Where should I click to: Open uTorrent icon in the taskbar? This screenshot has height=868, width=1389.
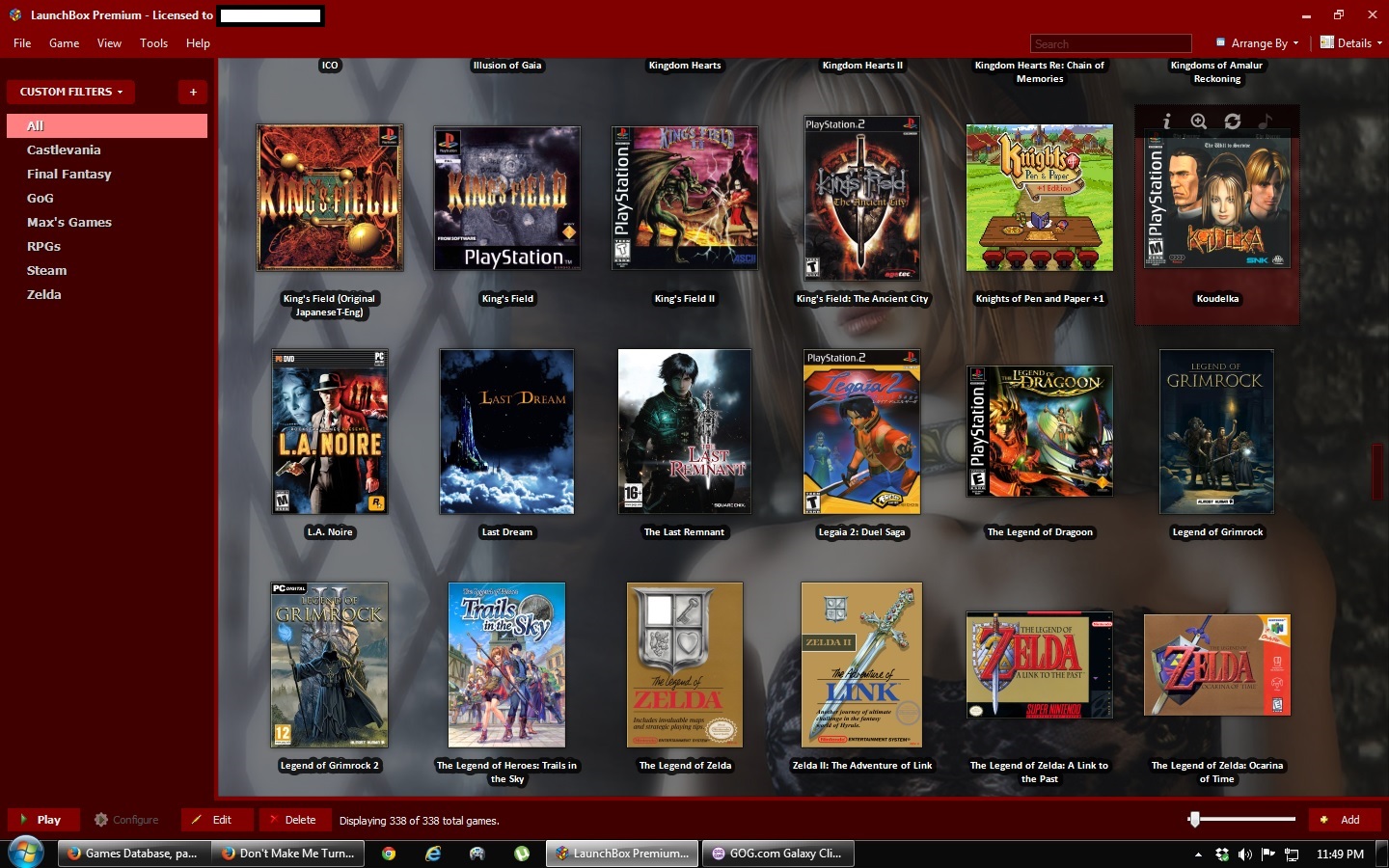[522, 854]
